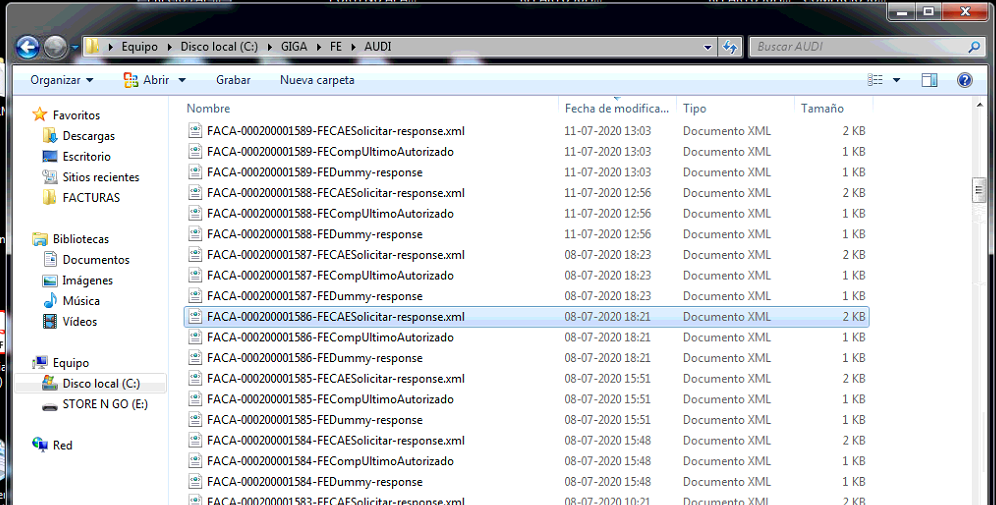Viewport: 996px width, 505px height.
Task: Expand the Abrir dropdown arrow
Action: (x=182, y=80)
